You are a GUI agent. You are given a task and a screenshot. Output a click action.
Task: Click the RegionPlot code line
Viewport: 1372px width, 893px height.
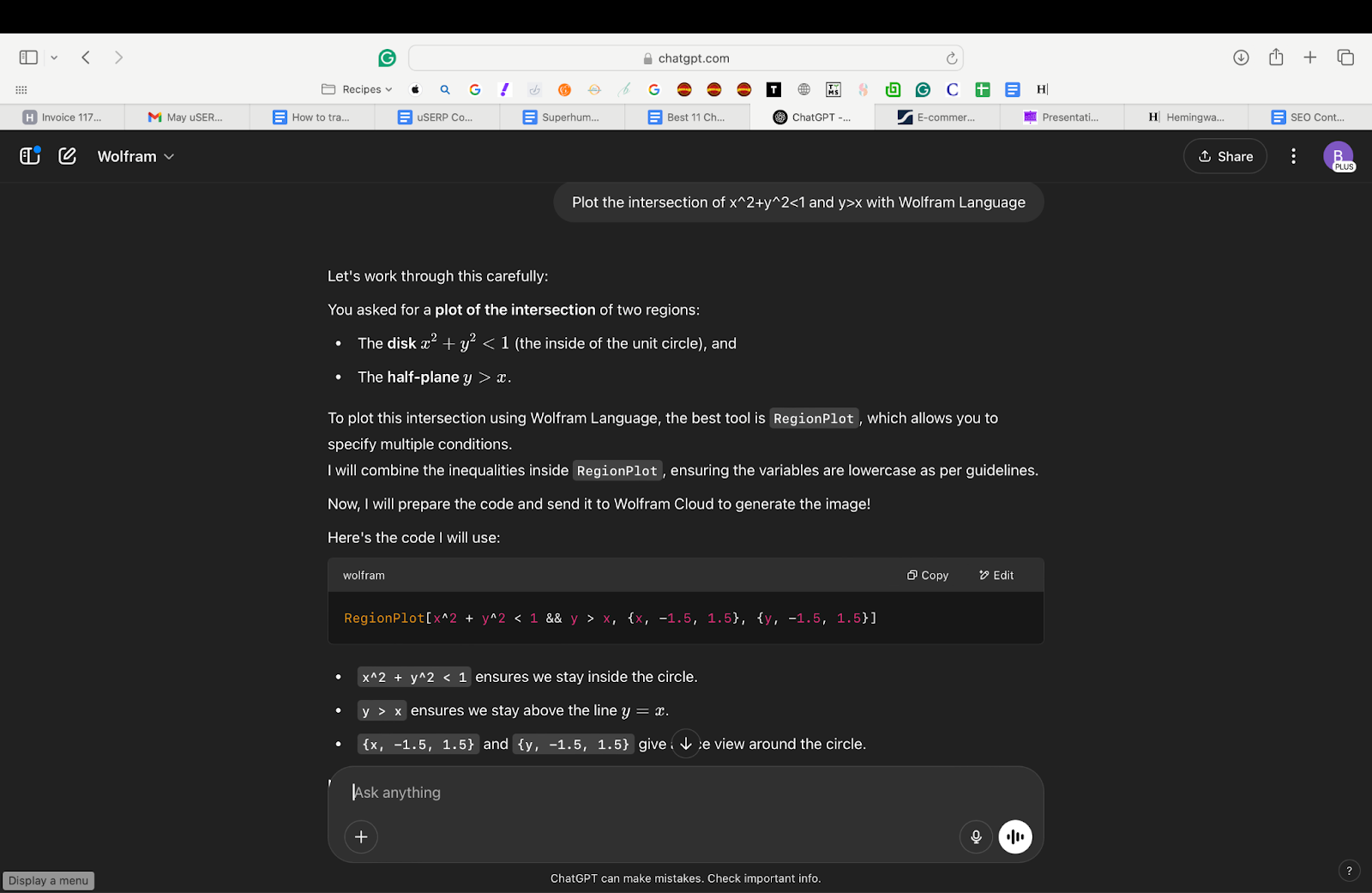click(x=611, y=618)
